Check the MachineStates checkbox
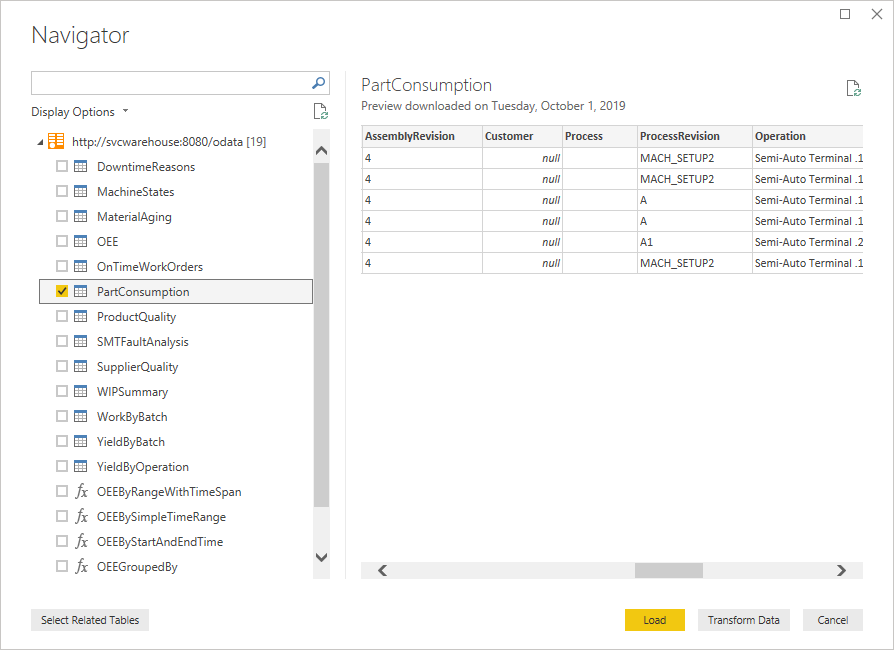894x650 pixels. [x=62, y=191]
